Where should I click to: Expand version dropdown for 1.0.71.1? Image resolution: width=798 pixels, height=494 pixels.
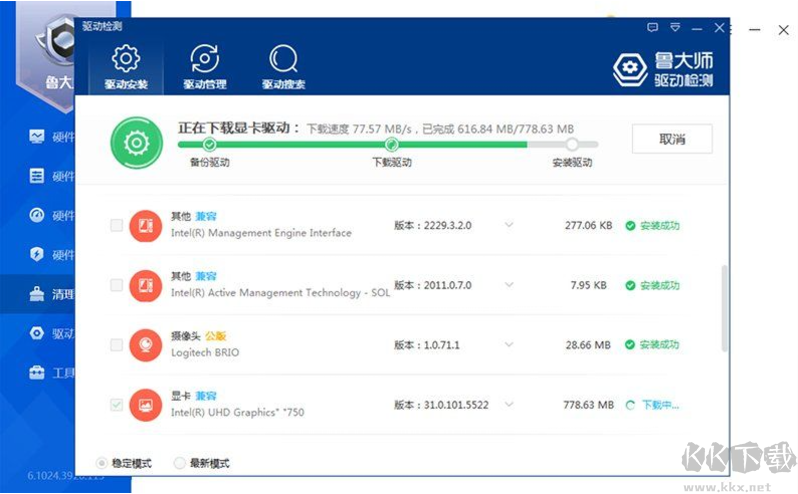pyautogui.click(x=509, y=345)
